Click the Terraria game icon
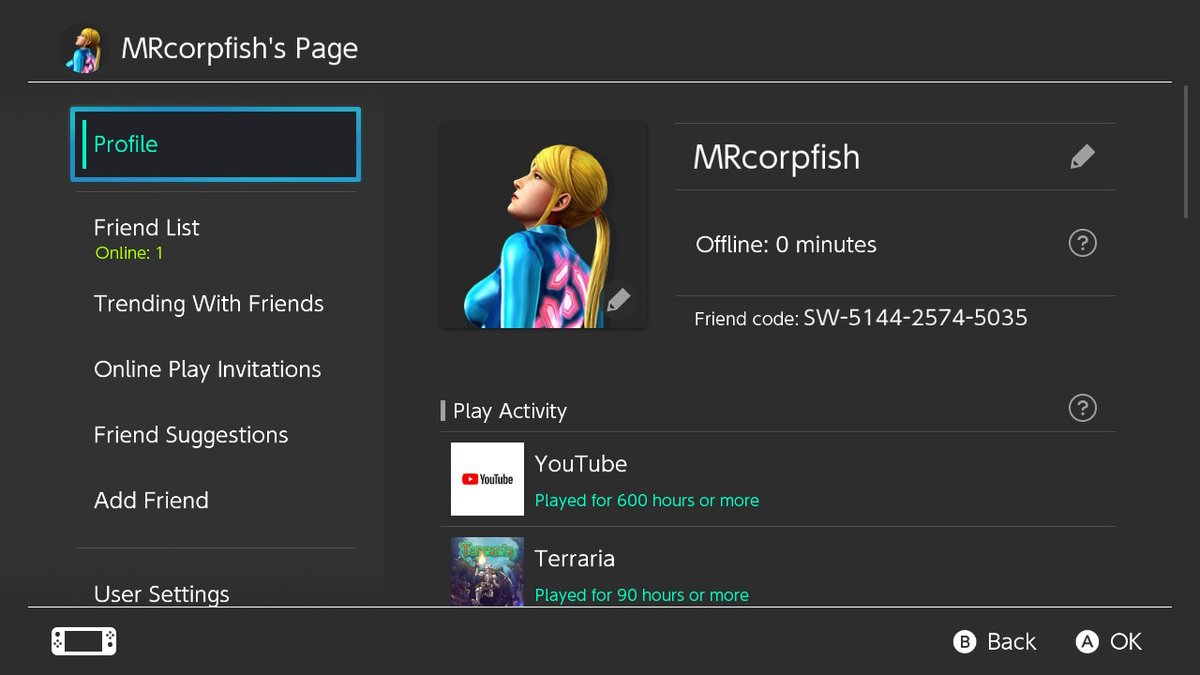 click(x=487, y=571)
